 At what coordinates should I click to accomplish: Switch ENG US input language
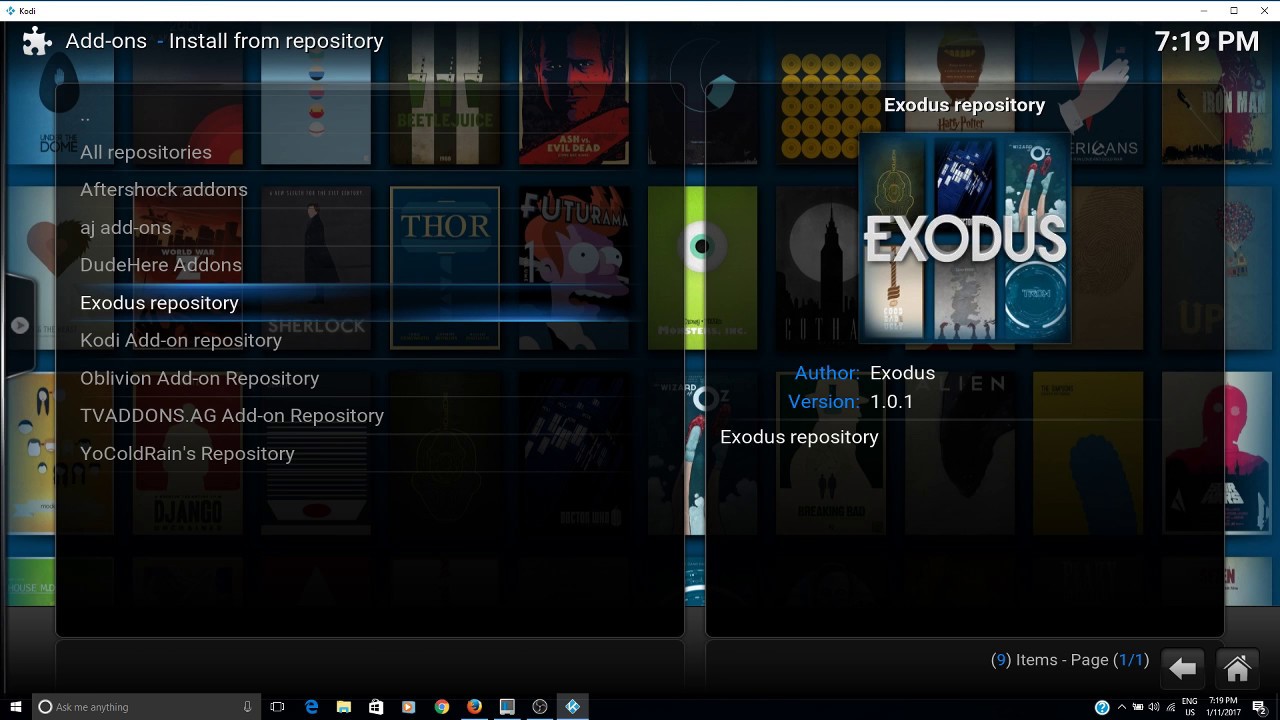pyautogui.click(x=1190, y=707)
